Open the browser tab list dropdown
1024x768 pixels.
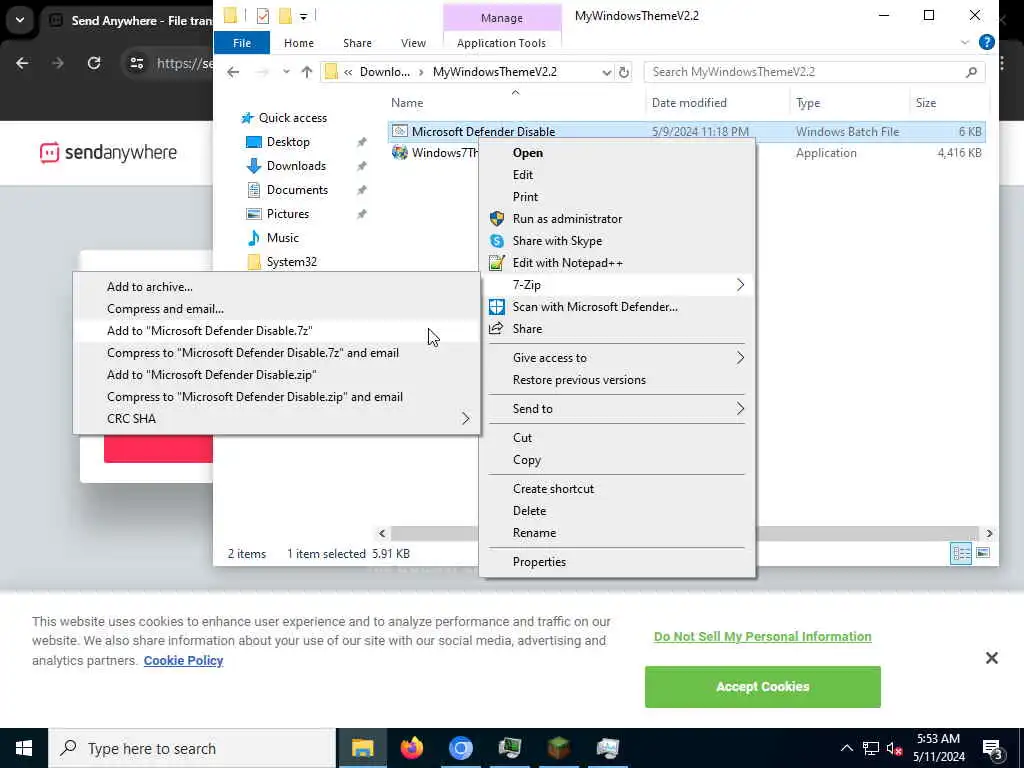pos(20,20)
